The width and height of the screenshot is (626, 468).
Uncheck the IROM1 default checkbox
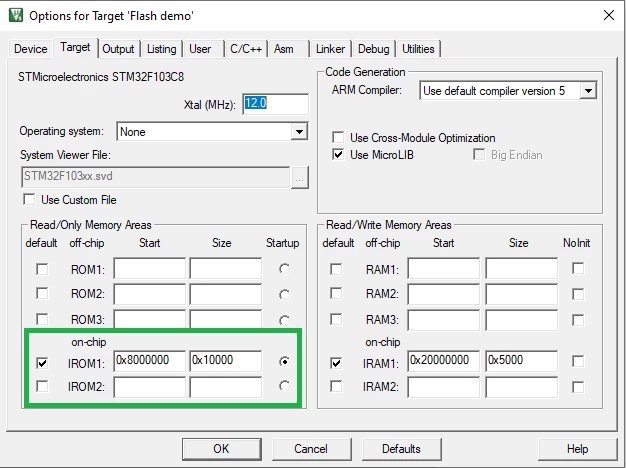coord(42,363)
